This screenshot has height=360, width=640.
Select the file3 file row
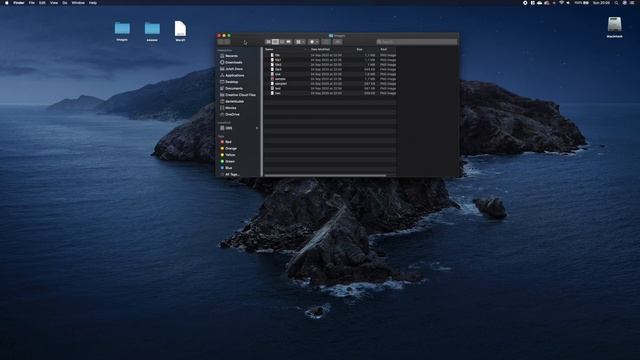tap(330, 69)
